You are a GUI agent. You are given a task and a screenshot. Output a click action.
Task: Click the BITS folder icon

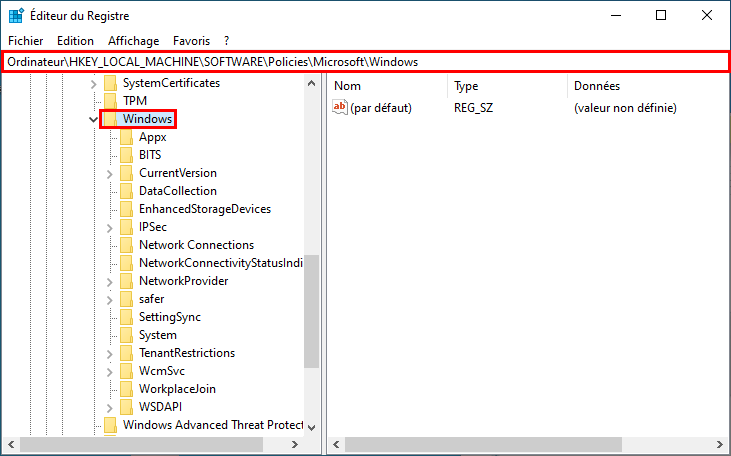click(x=126, y=155)
